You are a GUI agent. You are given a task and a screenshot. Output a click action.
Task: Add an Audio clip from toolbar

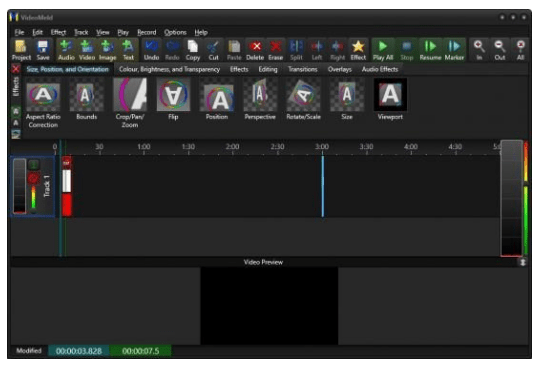click(66, 50)
